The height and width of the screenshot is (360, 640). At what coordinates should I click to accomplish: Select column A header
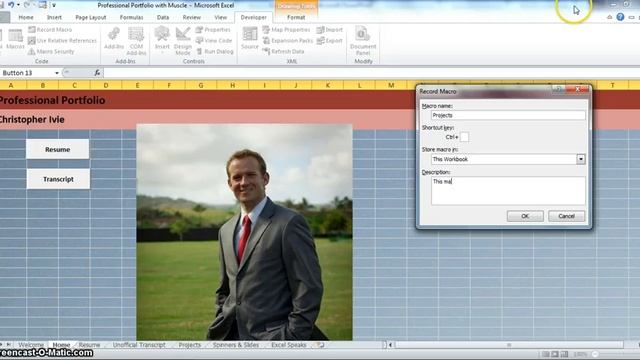tap(11, 85)
